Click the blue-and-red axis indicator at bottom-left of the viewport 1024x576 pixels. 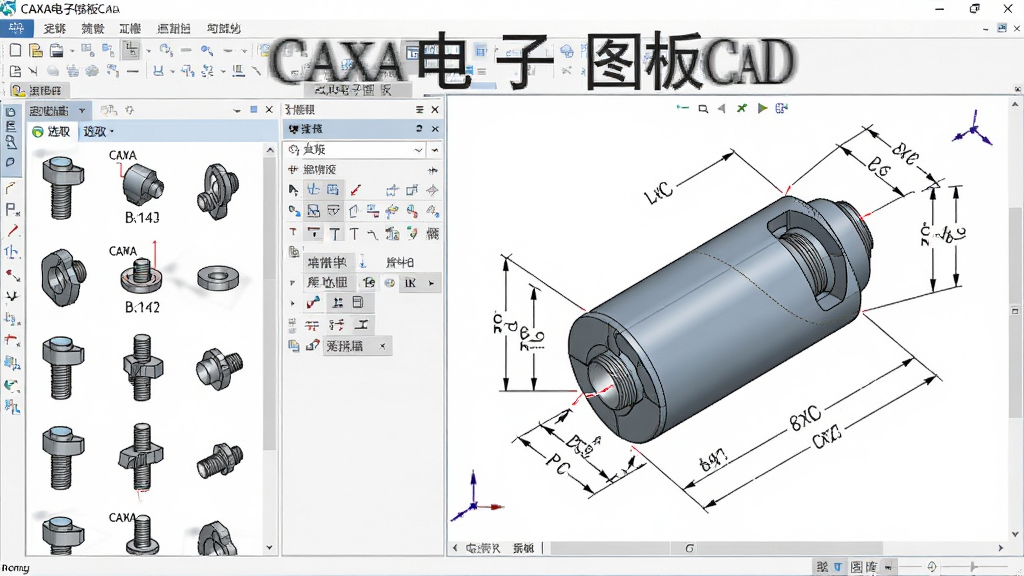click(x=476, y=498)
